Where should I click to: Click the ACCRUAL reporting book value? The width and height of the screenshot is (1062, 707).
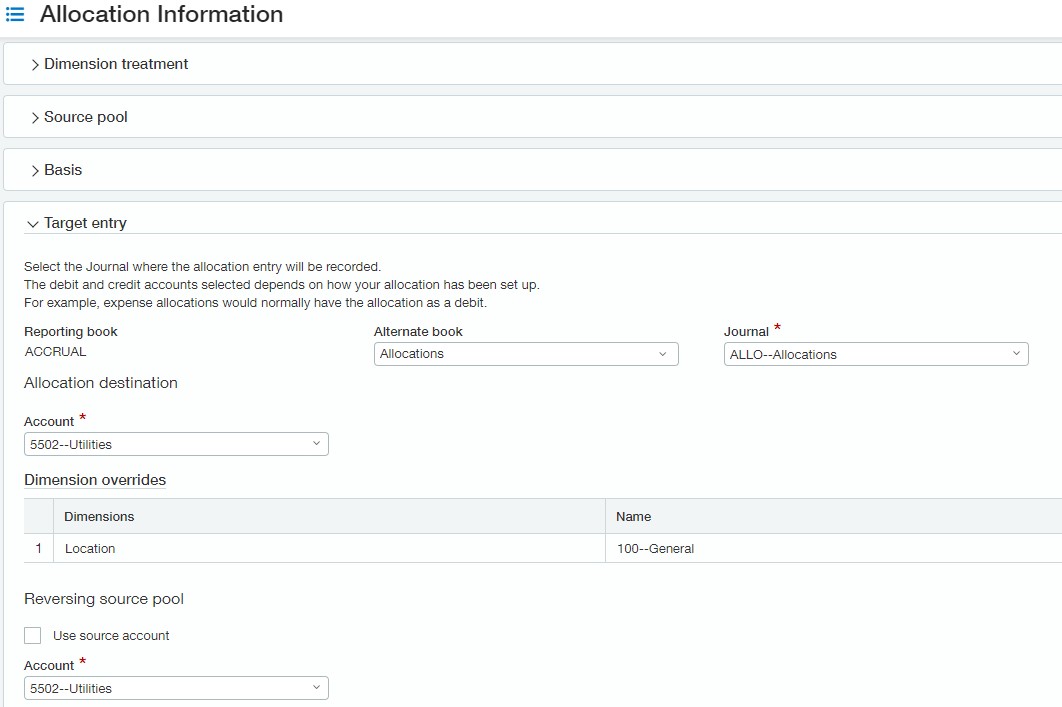(x=55, y=352)
